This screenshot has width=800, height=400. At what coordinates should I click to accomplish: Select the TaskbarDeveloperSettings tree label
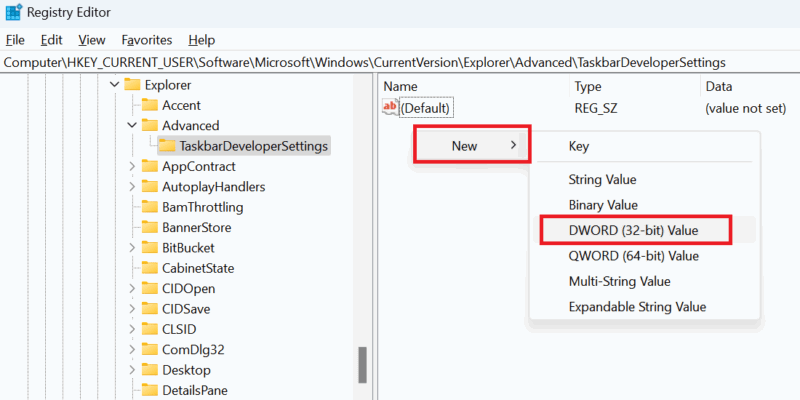click(x=254, y=146)
